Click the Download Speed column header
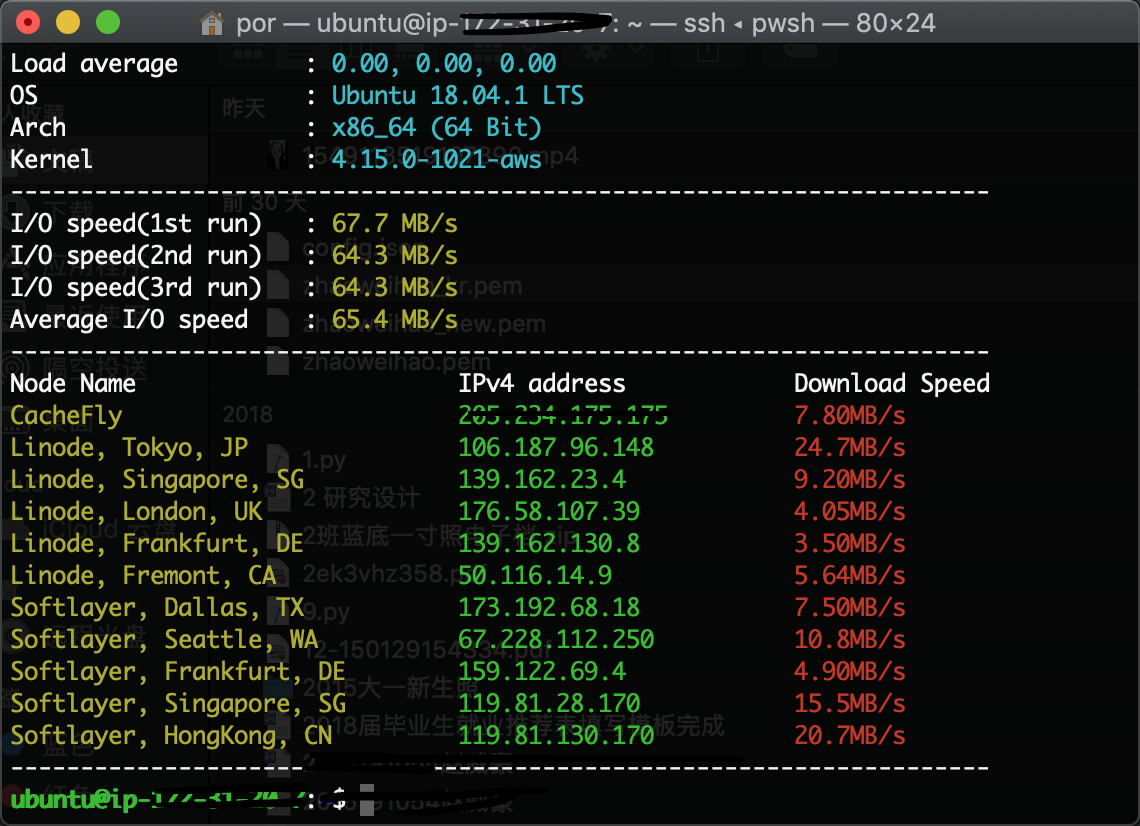1140x826 pixels. point(891,384)
